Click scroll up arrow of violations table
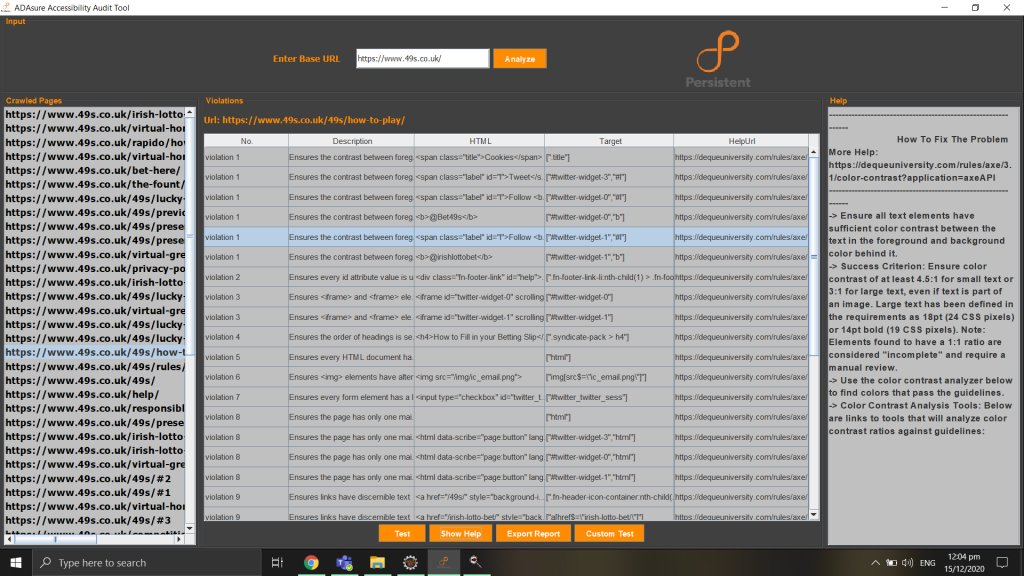Image resolution: width=1024 pixels, height=576 pixels. click(x=814, y=152)
